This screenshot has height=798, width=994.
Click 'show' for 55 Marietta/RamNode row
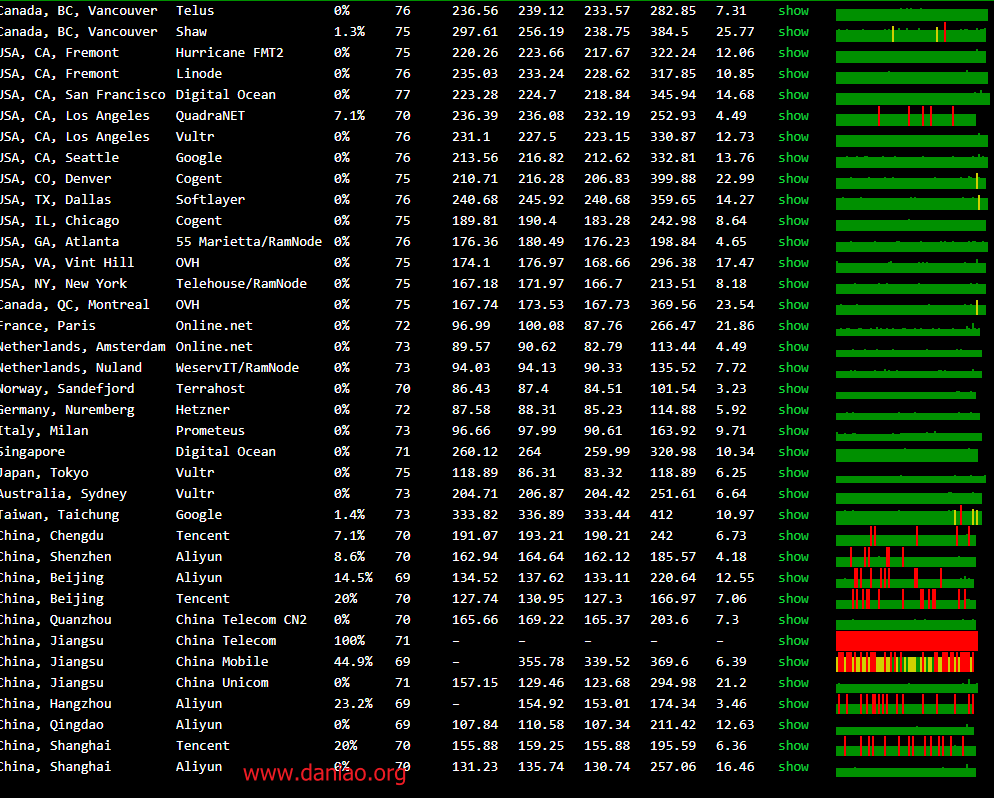(793, 241)
